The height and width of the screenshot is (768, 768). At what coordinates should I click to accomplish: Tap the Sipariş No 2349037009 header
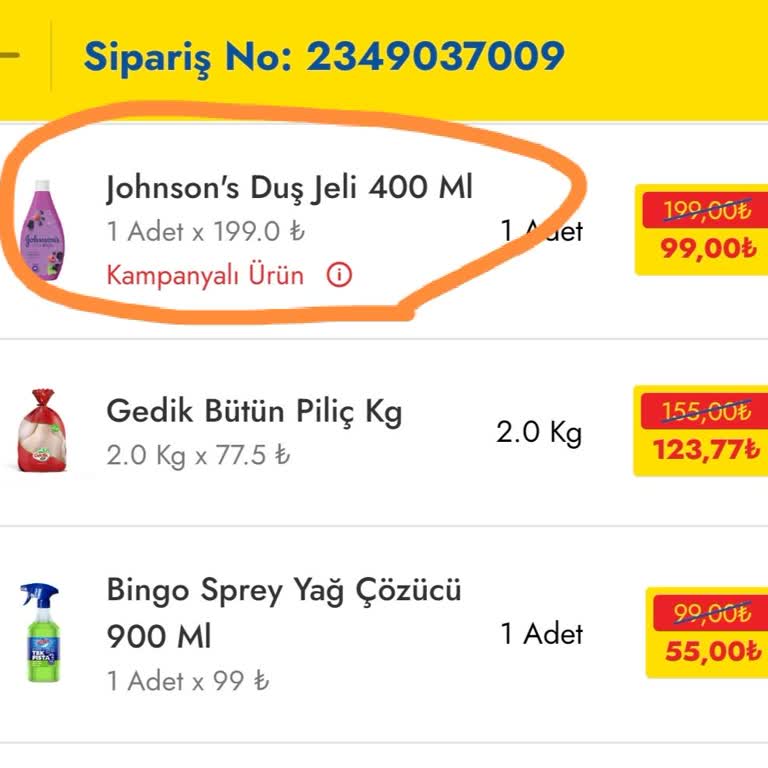point(323,57)
